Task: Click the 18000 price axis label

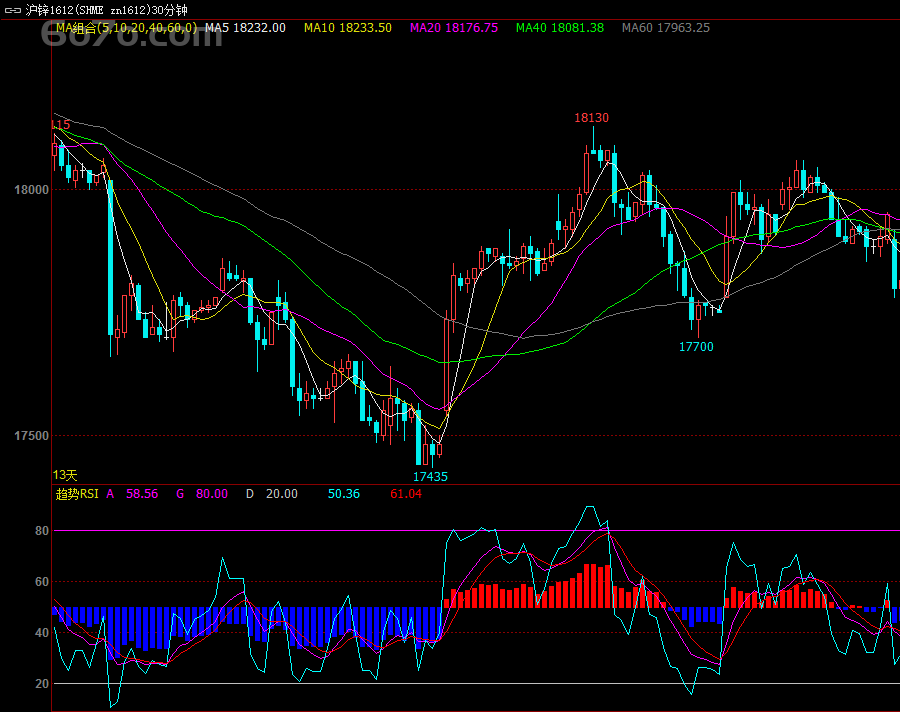Action: 30,190
